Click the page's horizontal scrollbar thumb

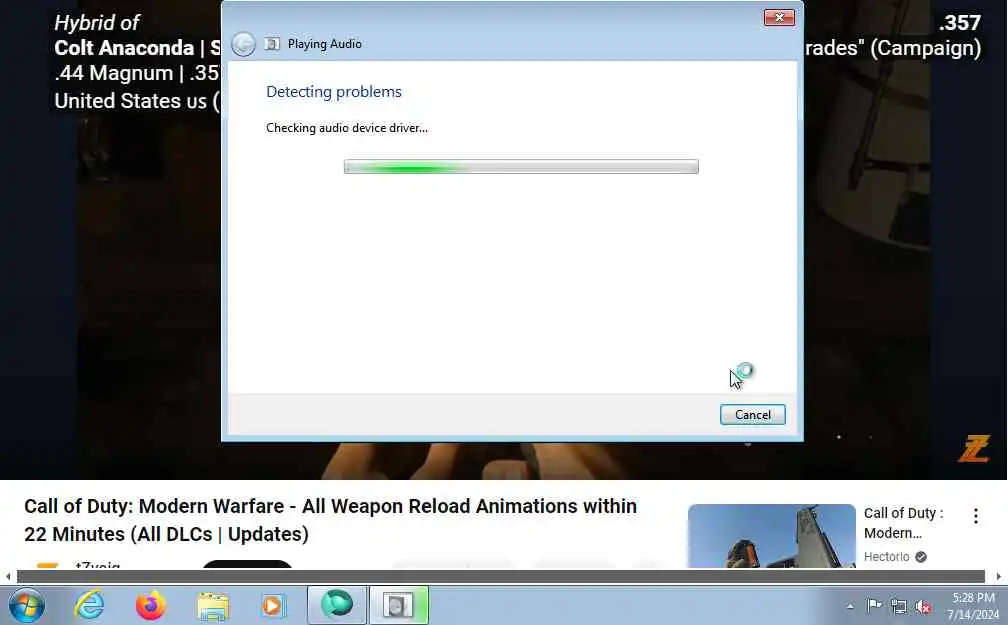point(501,576)
